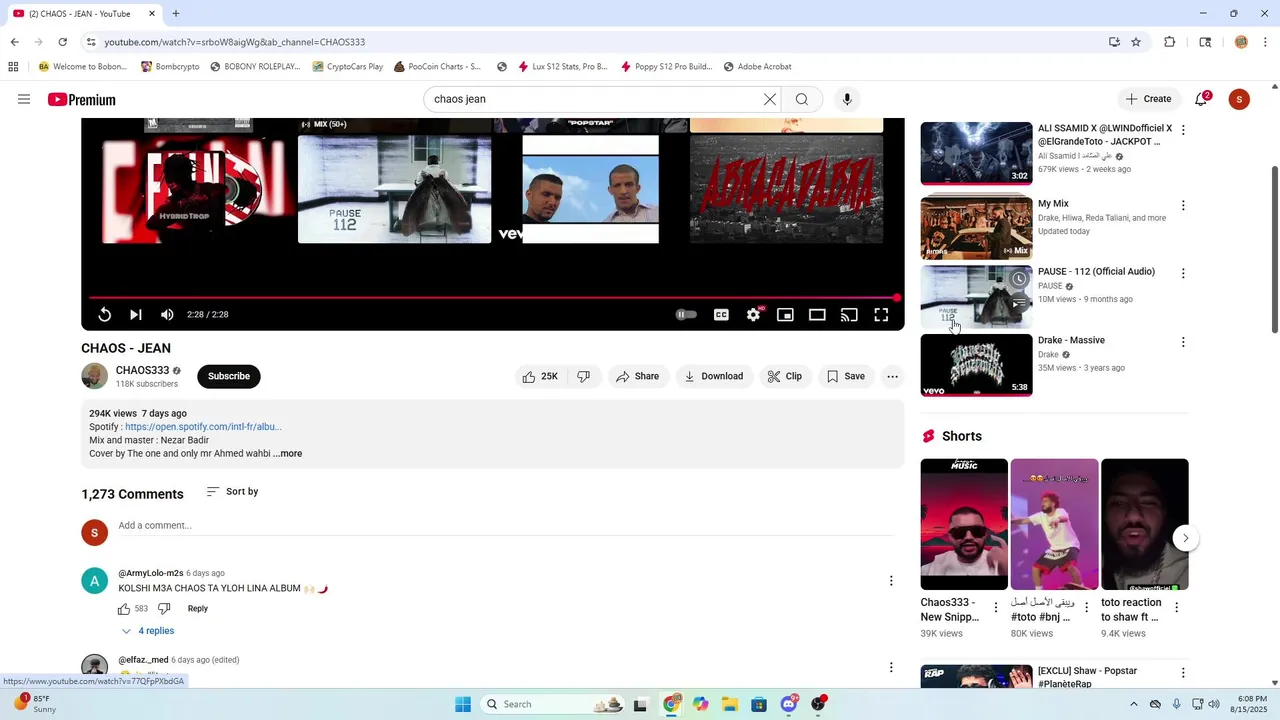The image size is (1280, 720).
Task: Toggle closed captions
Action: 721,314
